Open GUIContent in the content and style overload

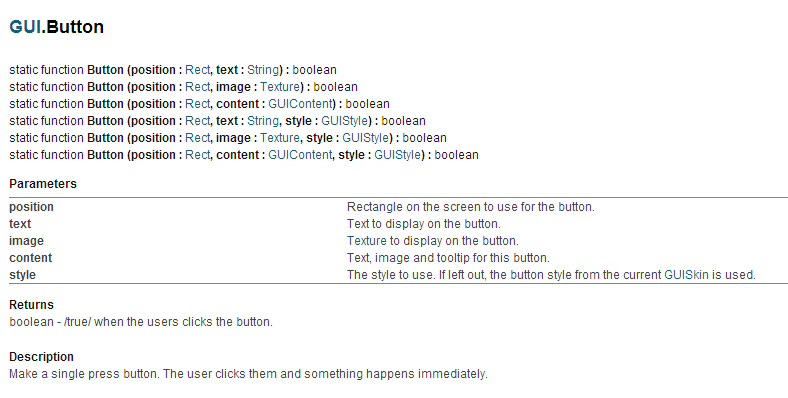[x=300, y=155]
